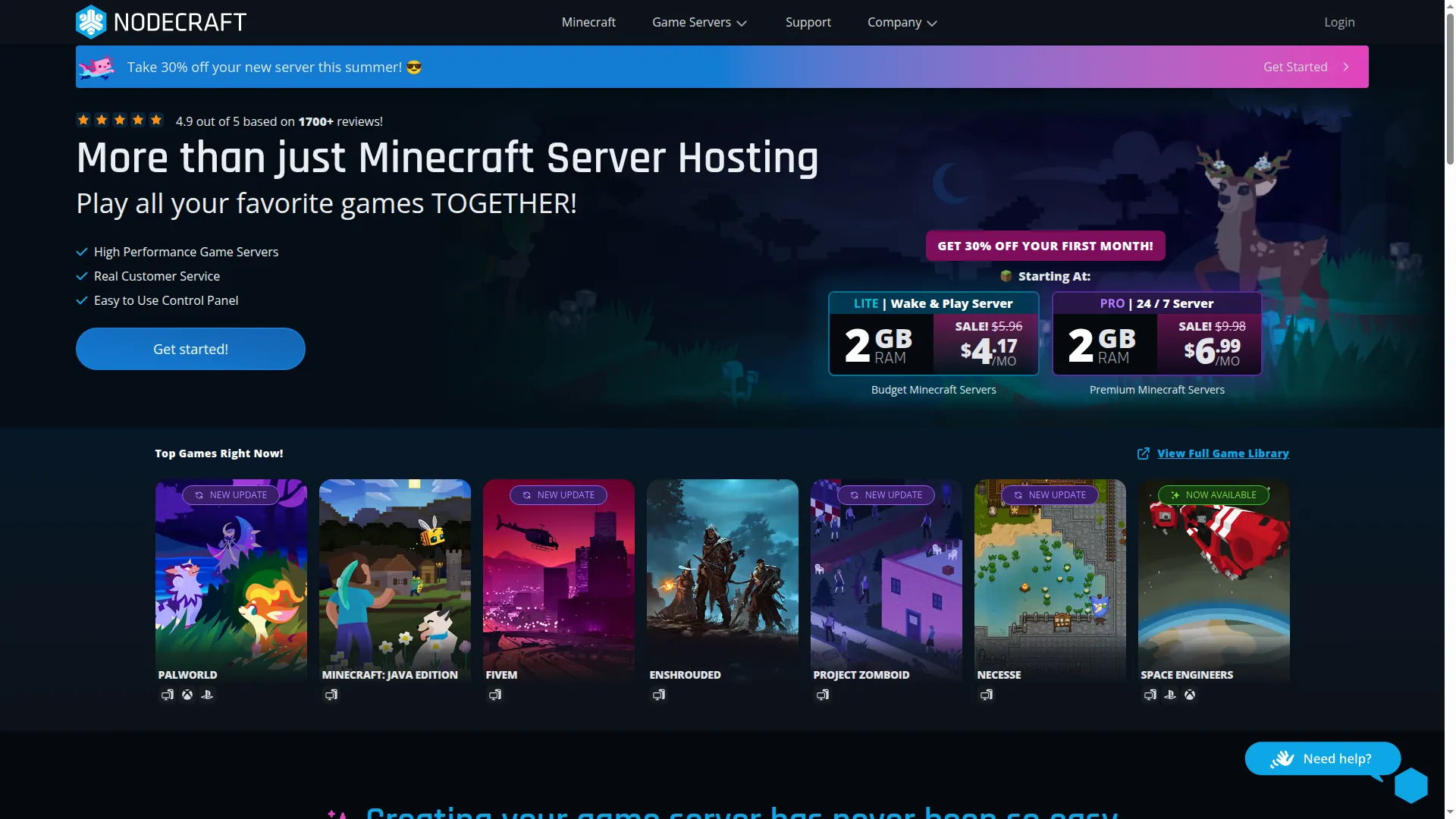1456x819 pixels.
Task: Open the Game Servers menu
Action: click(699, 22)
